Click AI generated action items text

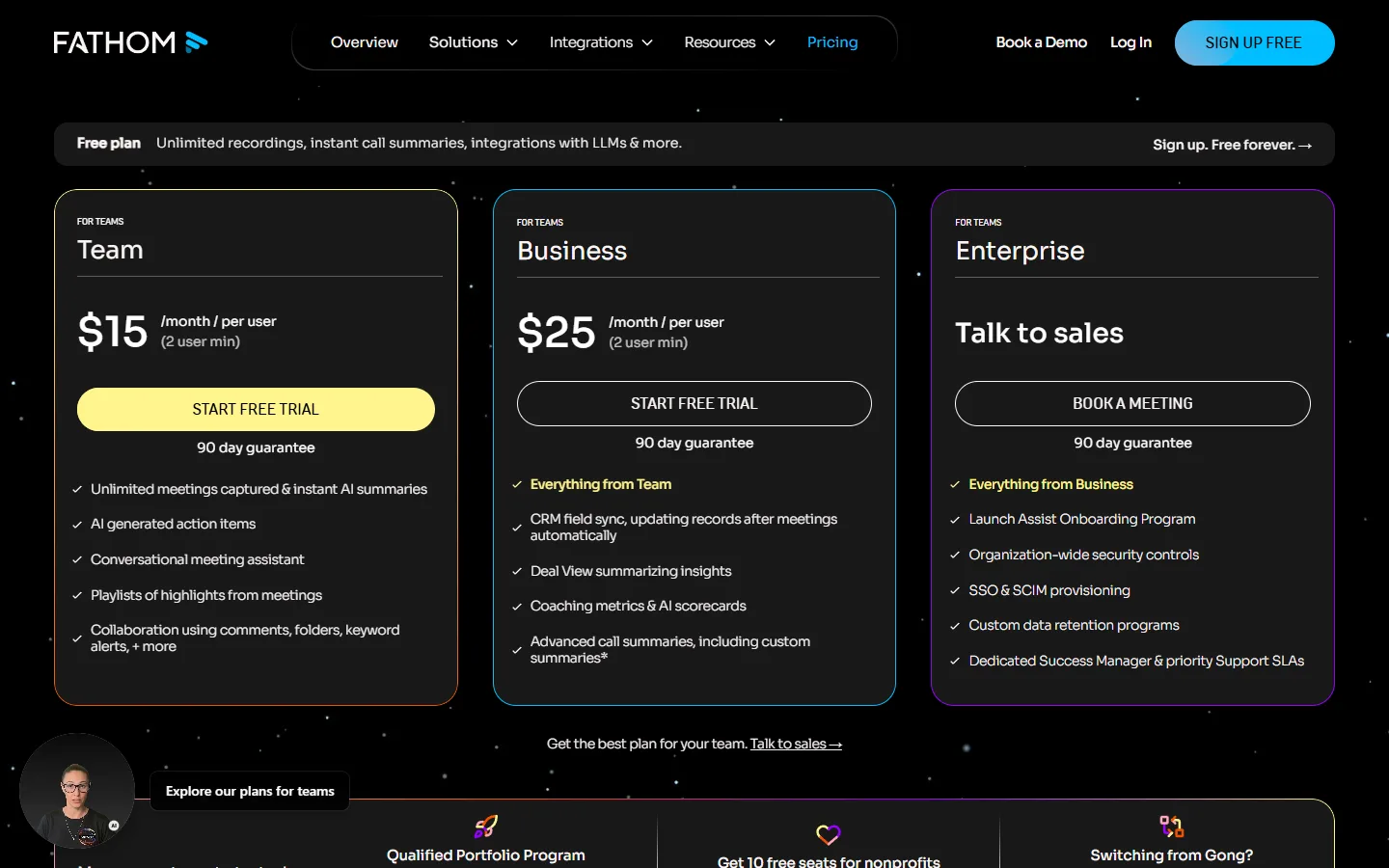tap(173, 524)
